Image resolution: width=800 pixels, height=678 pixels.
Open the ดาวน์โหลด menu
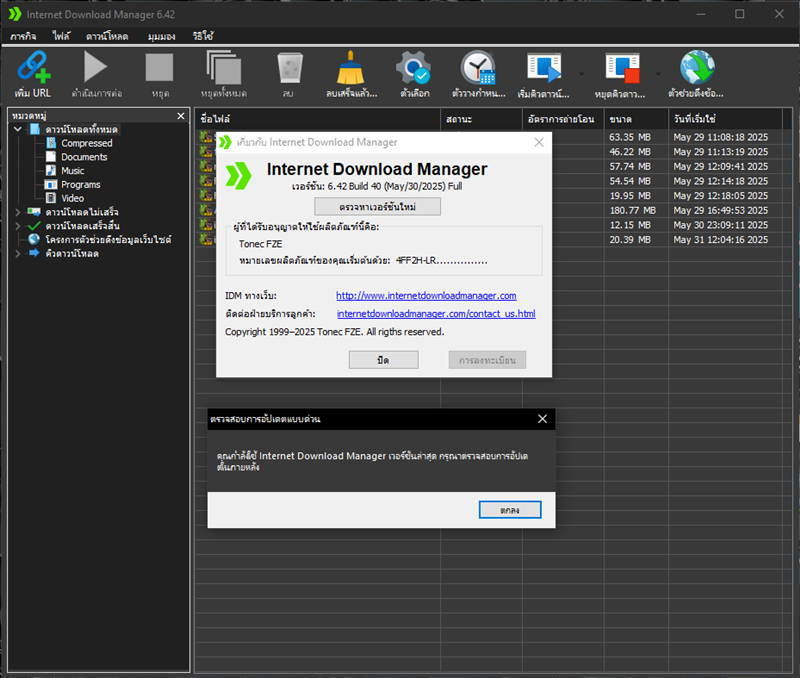(x=107, y=36)
